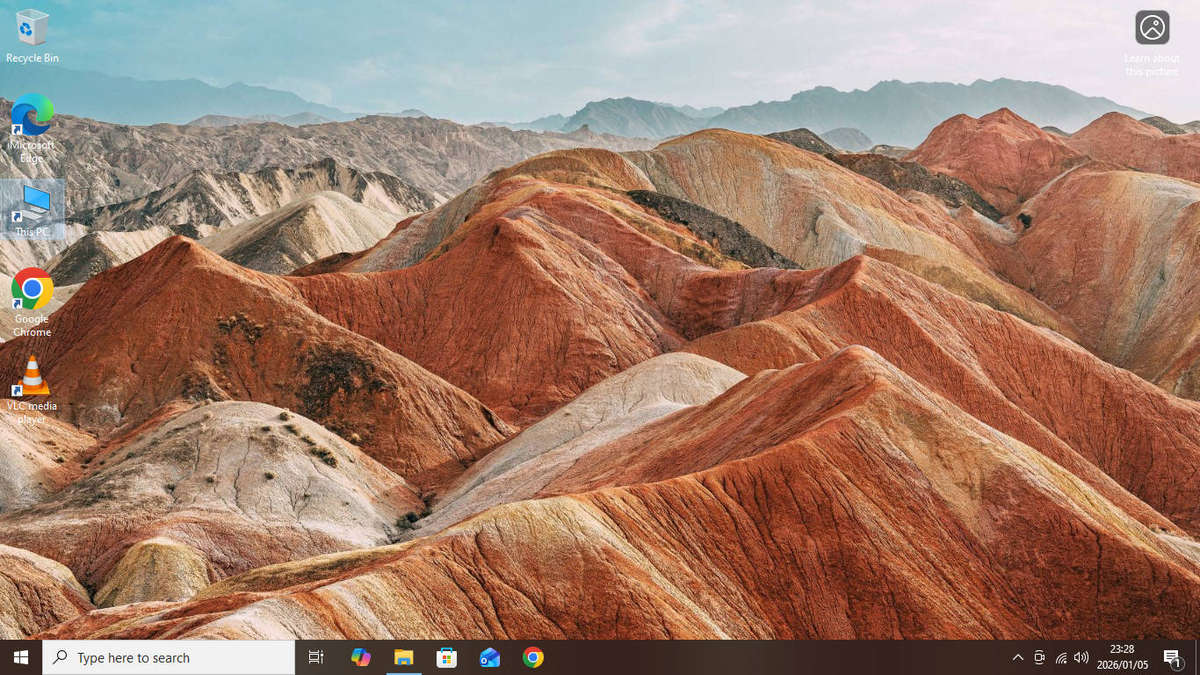Open File Explorer from the taskbar
The image size is (1200, 675).
pos(404,657)
